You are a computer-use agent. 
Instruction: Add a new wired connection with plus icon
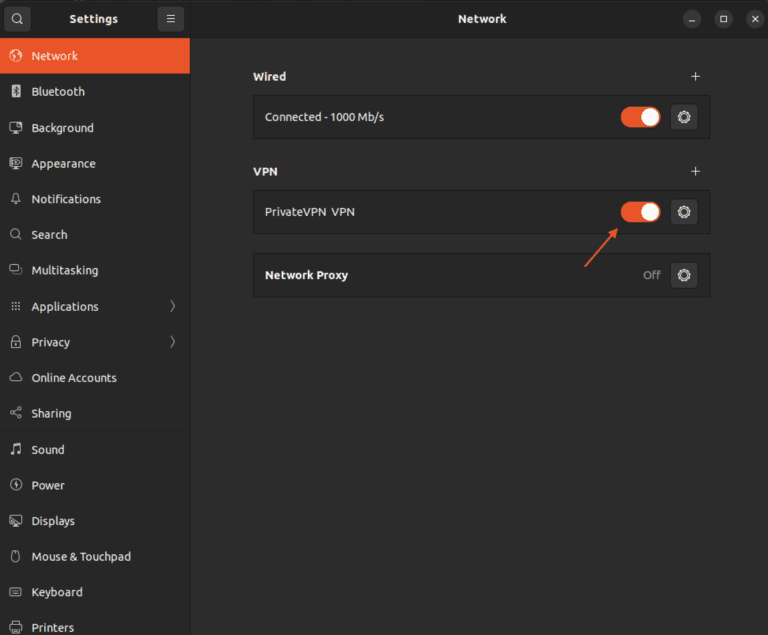tap(696, 77)
